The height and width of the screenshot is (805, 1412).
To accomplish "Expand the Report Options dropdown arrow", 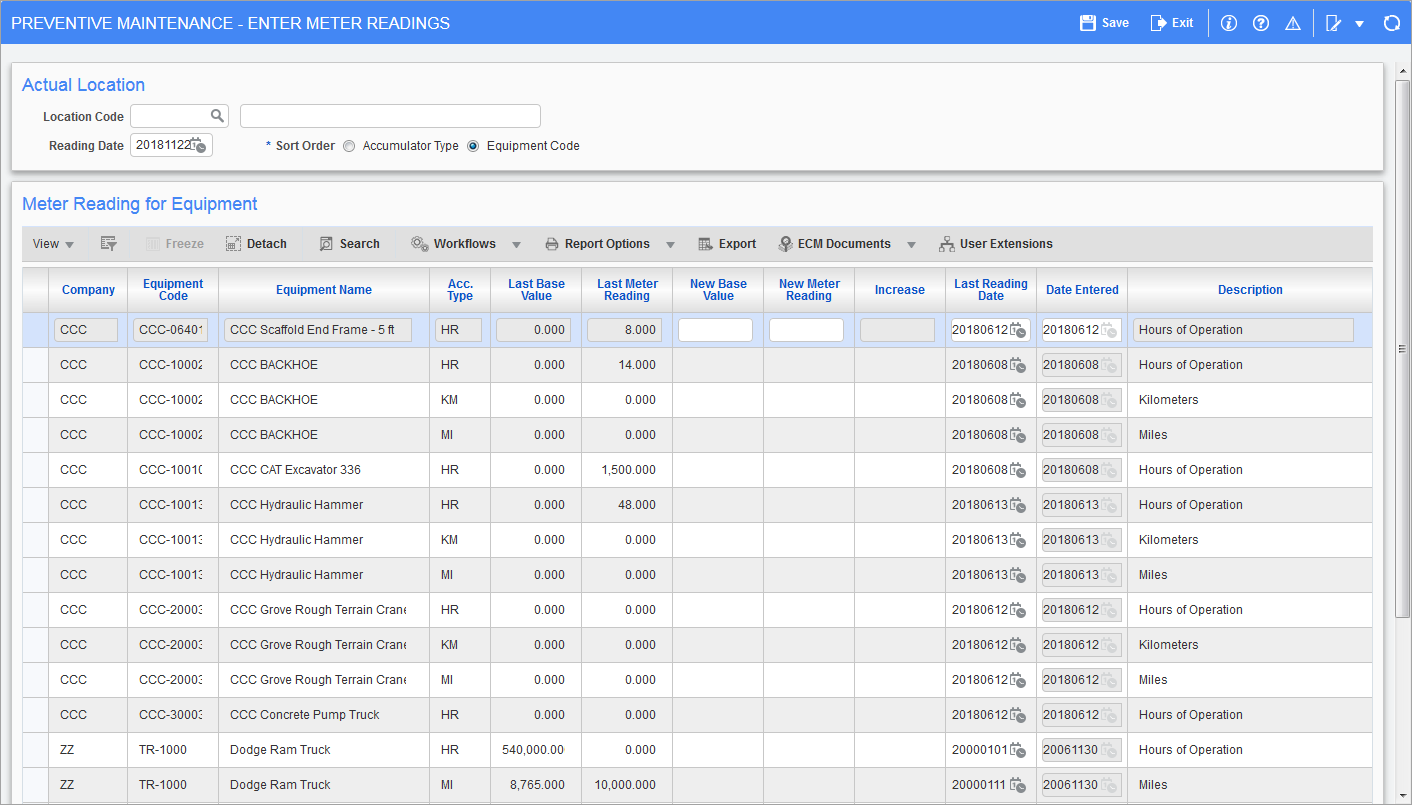I will (x=670, y=244).
